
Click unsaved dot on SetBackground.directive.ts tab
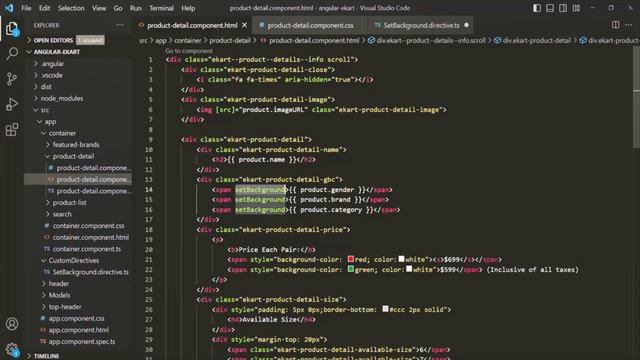pyautogui.click(x=467, y=25)
